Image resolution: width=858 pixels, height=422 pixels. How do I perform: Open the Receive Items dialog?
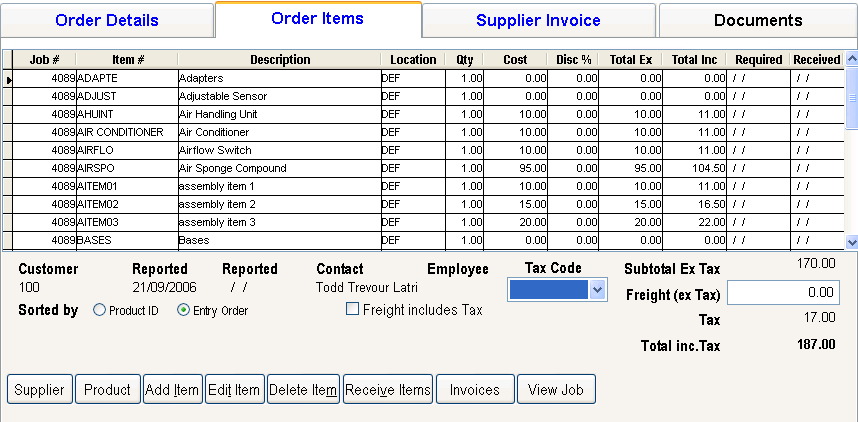[387, 389]
